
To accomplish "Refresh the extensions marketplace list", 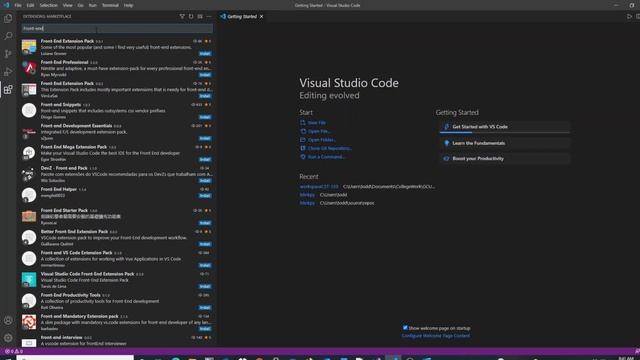I will pyautogui.click(x=191, y=16).
